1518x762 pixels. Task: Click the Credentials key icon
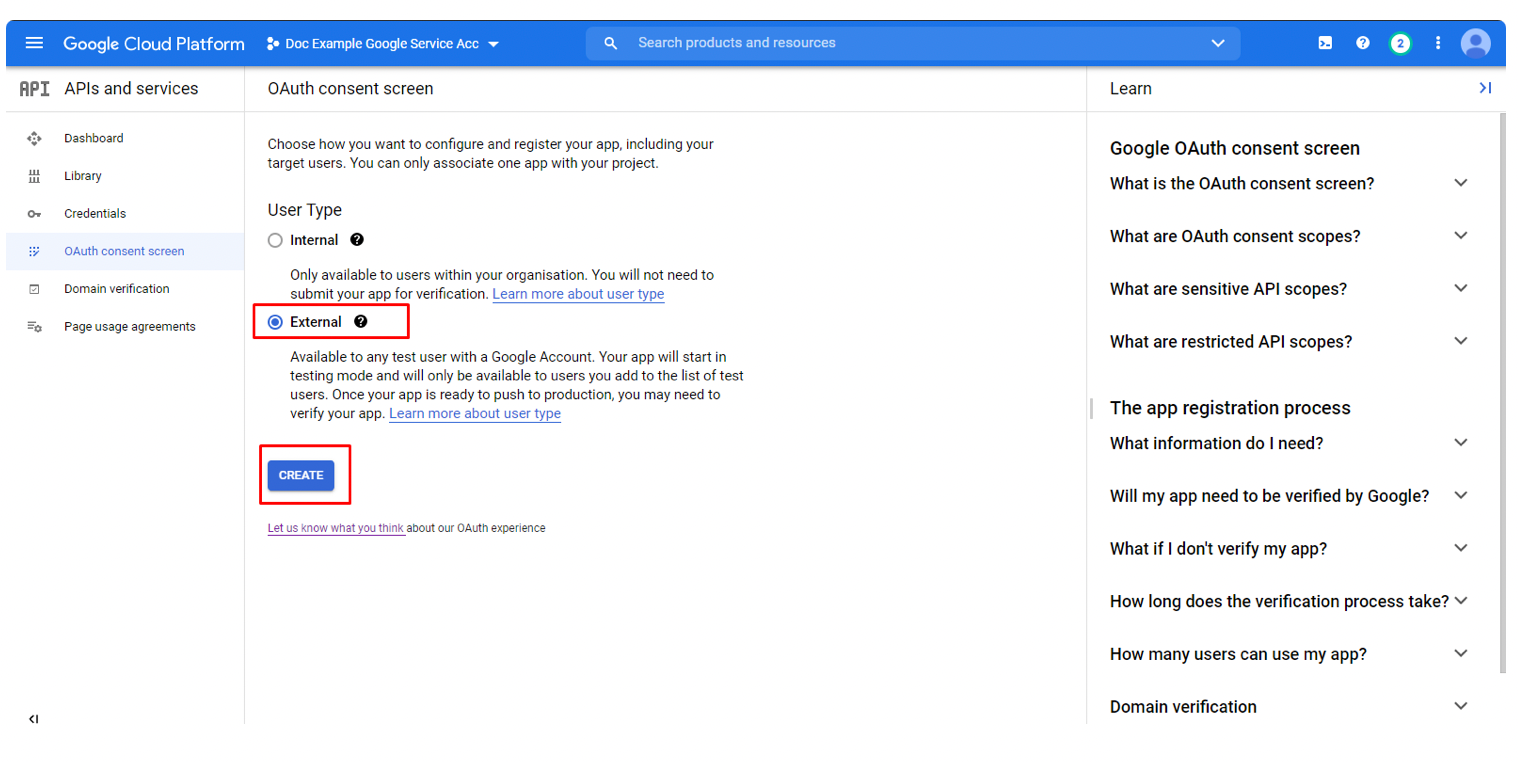(34, 214)
